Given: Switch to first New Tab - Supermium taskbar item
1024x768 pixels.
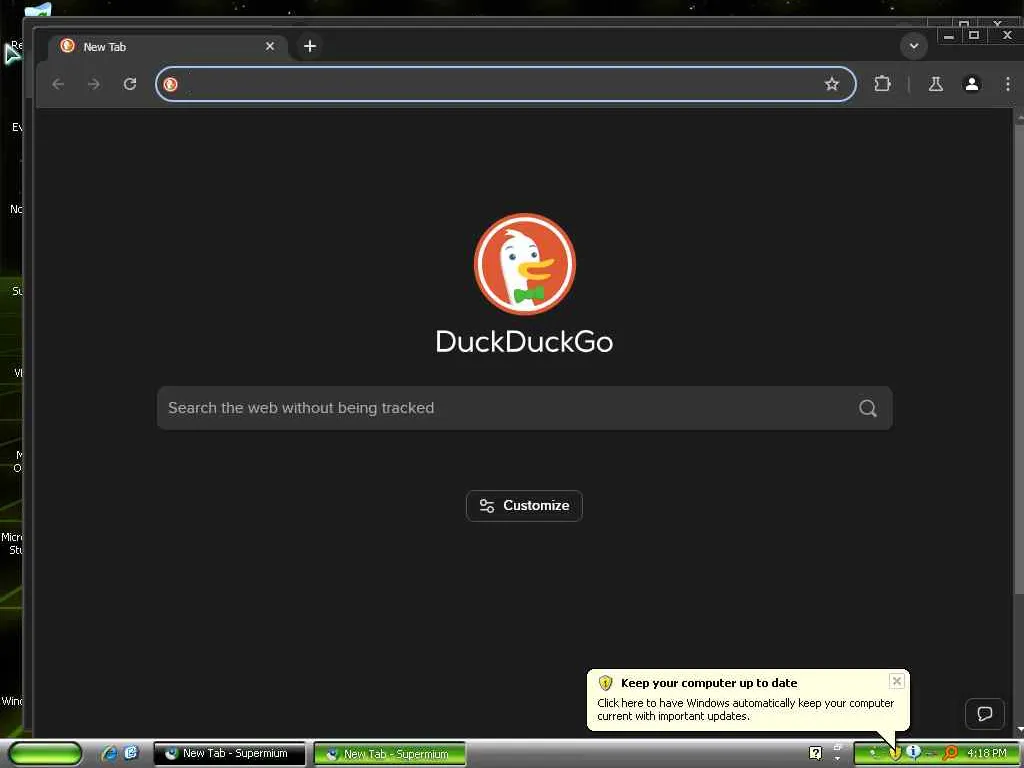Looking at the screenshot, I should point(229,754).
